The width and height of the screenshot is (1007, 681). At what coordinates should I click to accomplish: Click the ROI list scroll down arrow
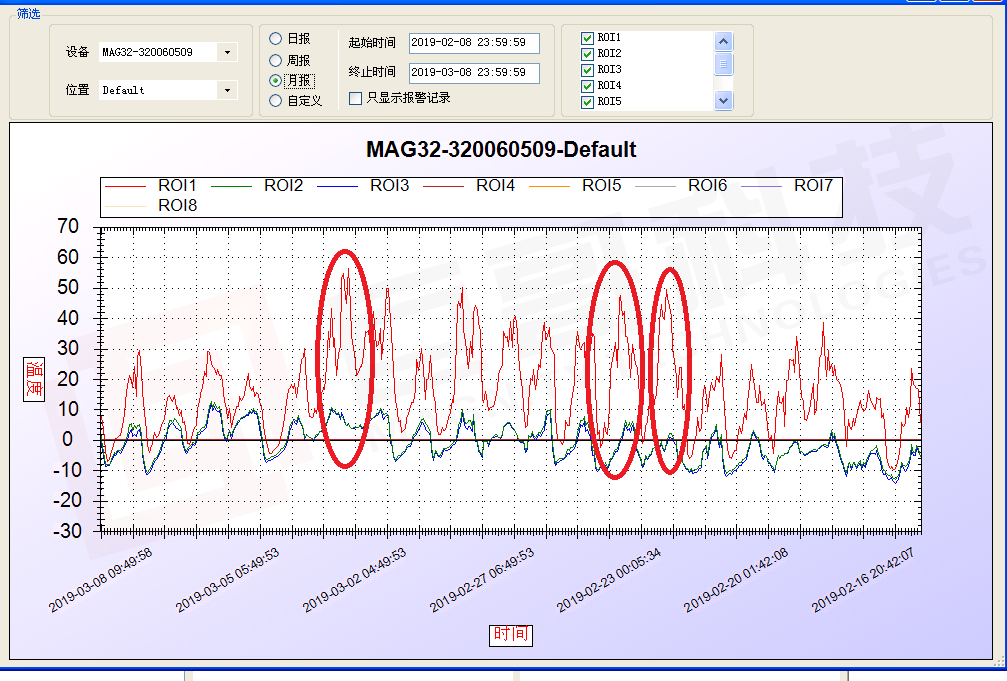pos(723,100)
